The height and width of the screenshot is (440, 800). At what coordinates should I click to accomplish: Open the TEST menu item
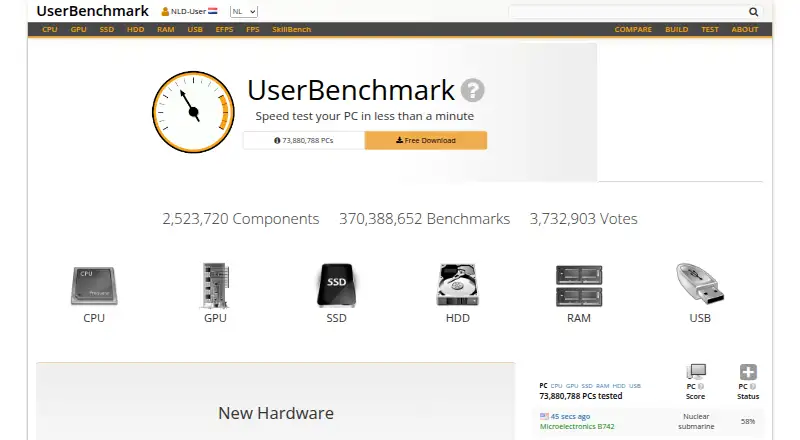(x=710, y=29)
